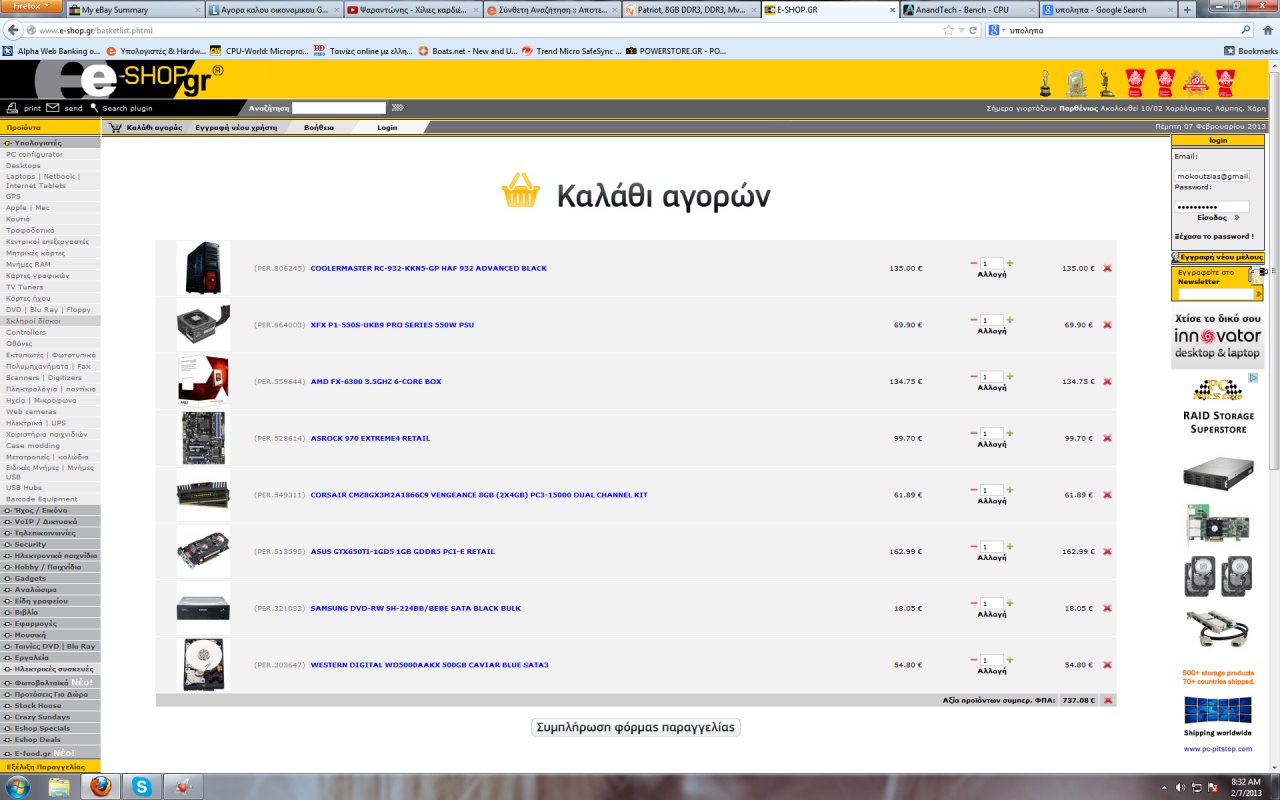The image size is (1280, 800).
Task: Switch to My eBay Summary tab
Action: (134, 10)
